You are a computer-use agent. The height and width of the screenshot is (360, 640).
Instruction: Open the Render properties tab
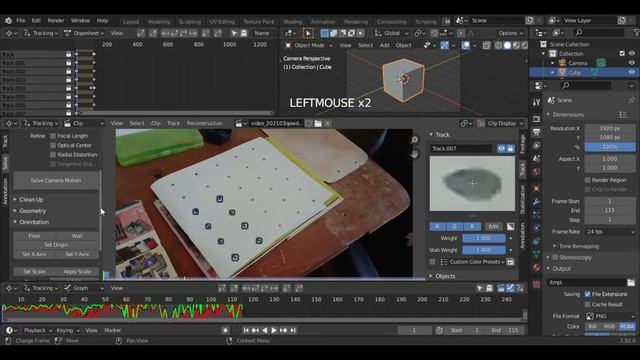[x=536, y=119]
